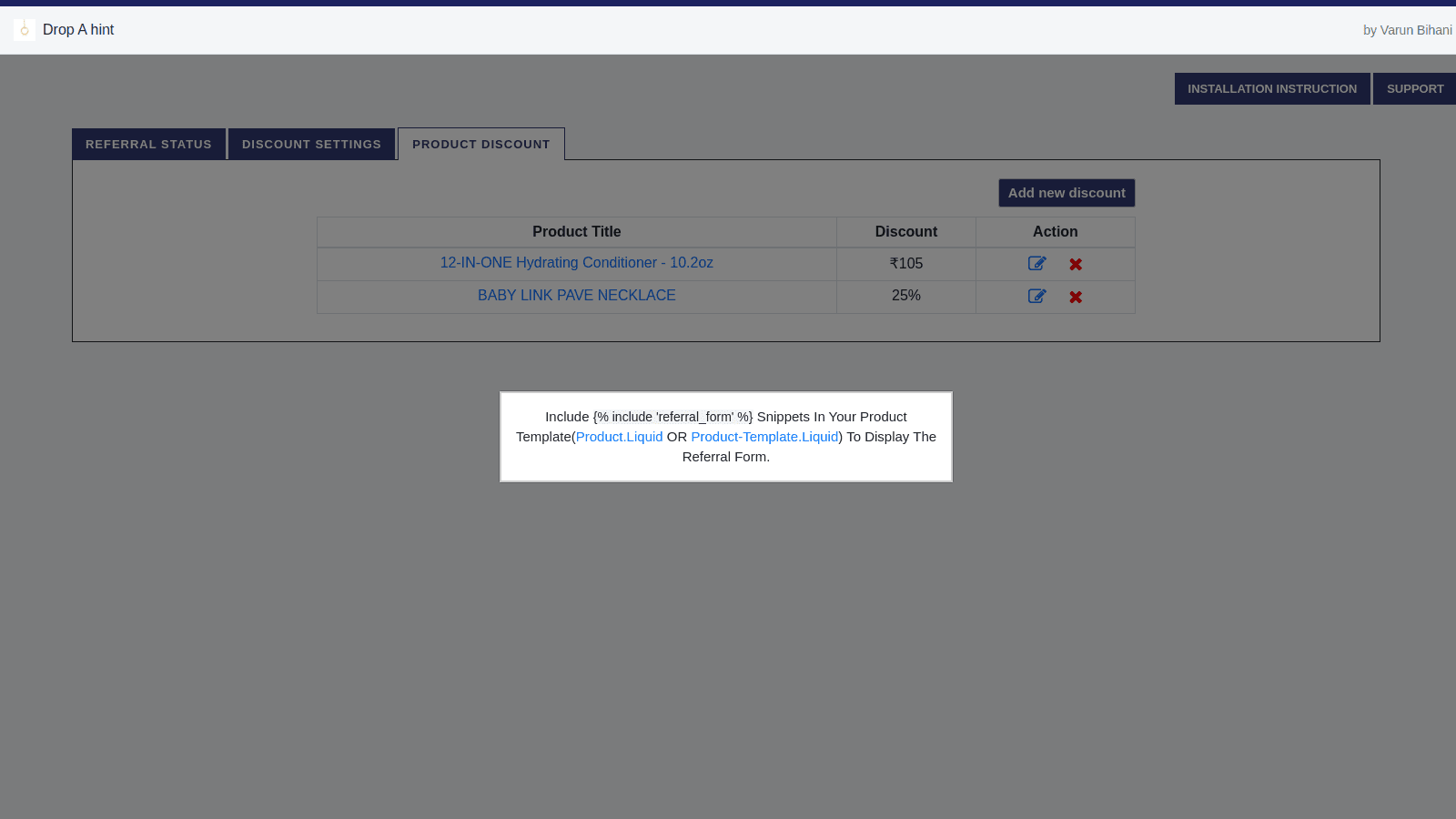Screen dimensions: 1456x819
Task: Select the Product Discount tab
Action: 480,145
